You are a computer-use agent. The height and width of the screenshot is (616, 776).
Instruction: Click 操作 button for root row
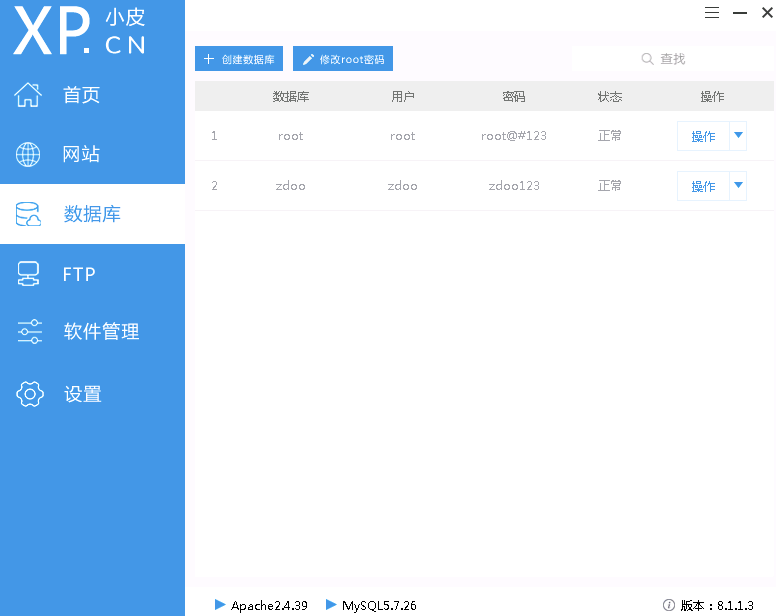tap(703, 136)
